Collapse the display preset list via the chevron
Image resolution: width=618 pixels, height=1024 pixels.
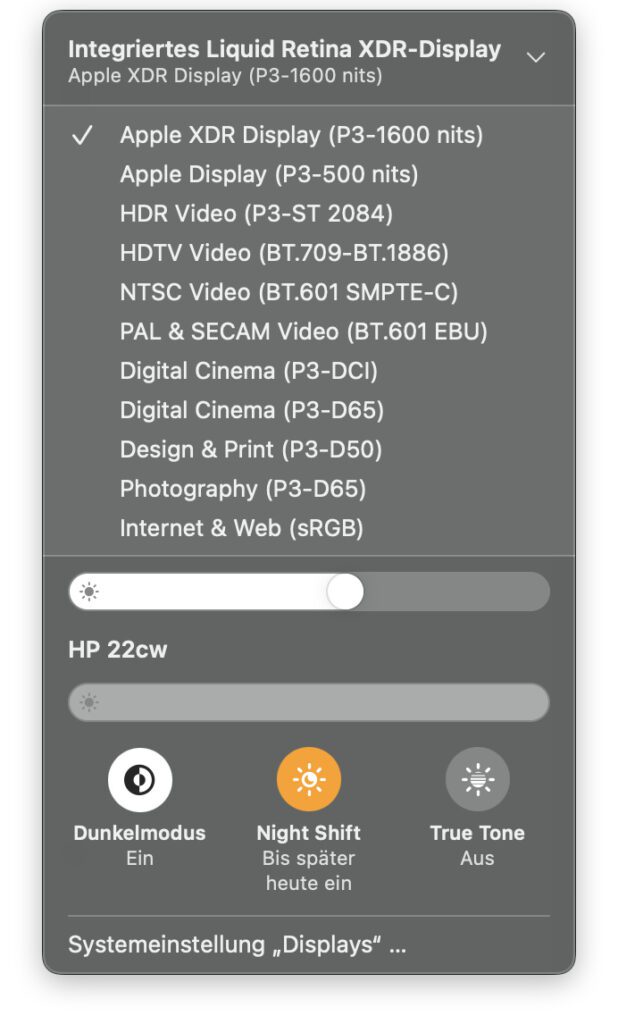(537, 58)
